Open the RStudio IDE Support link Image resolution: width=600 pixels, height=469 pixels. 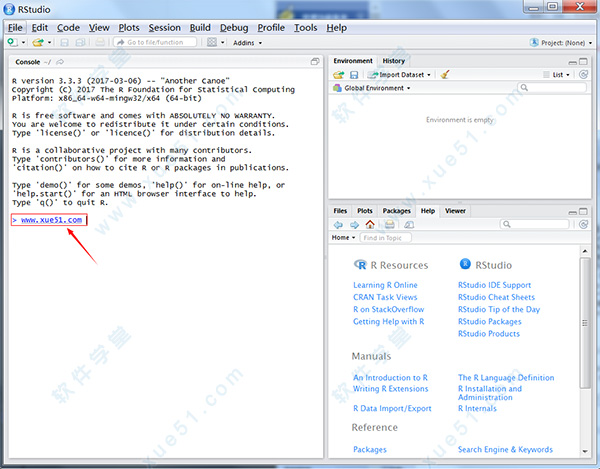494,285
